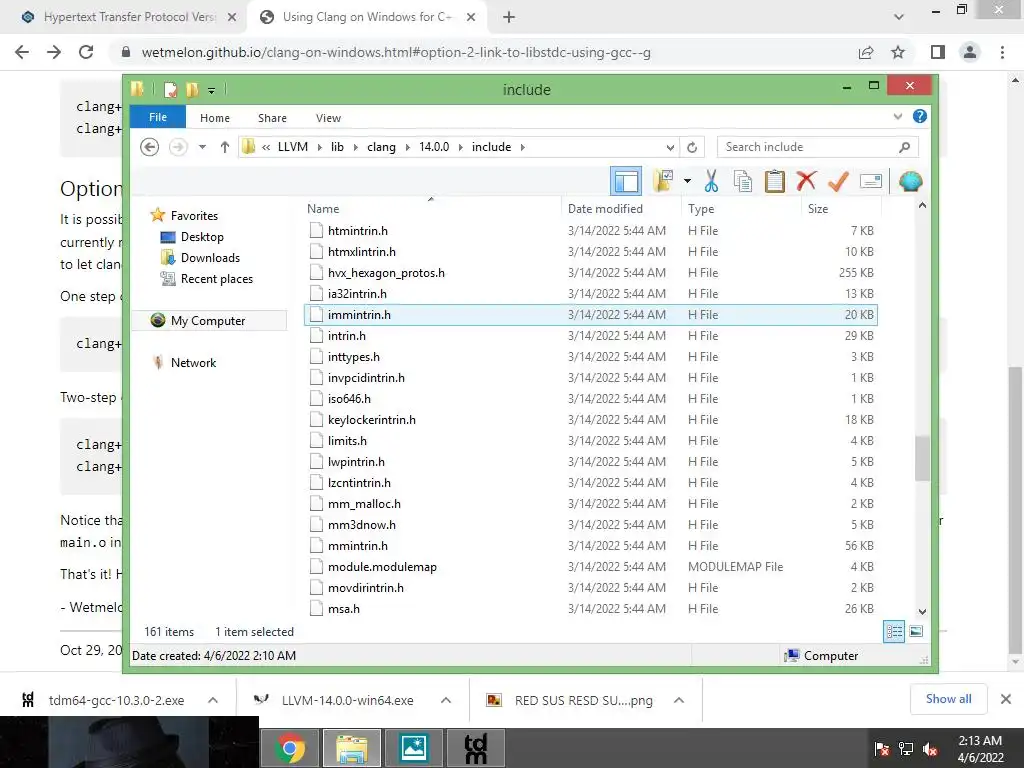Click the orange checkmark icon
Screen dimensions: 1024x768
pos(838,181)
